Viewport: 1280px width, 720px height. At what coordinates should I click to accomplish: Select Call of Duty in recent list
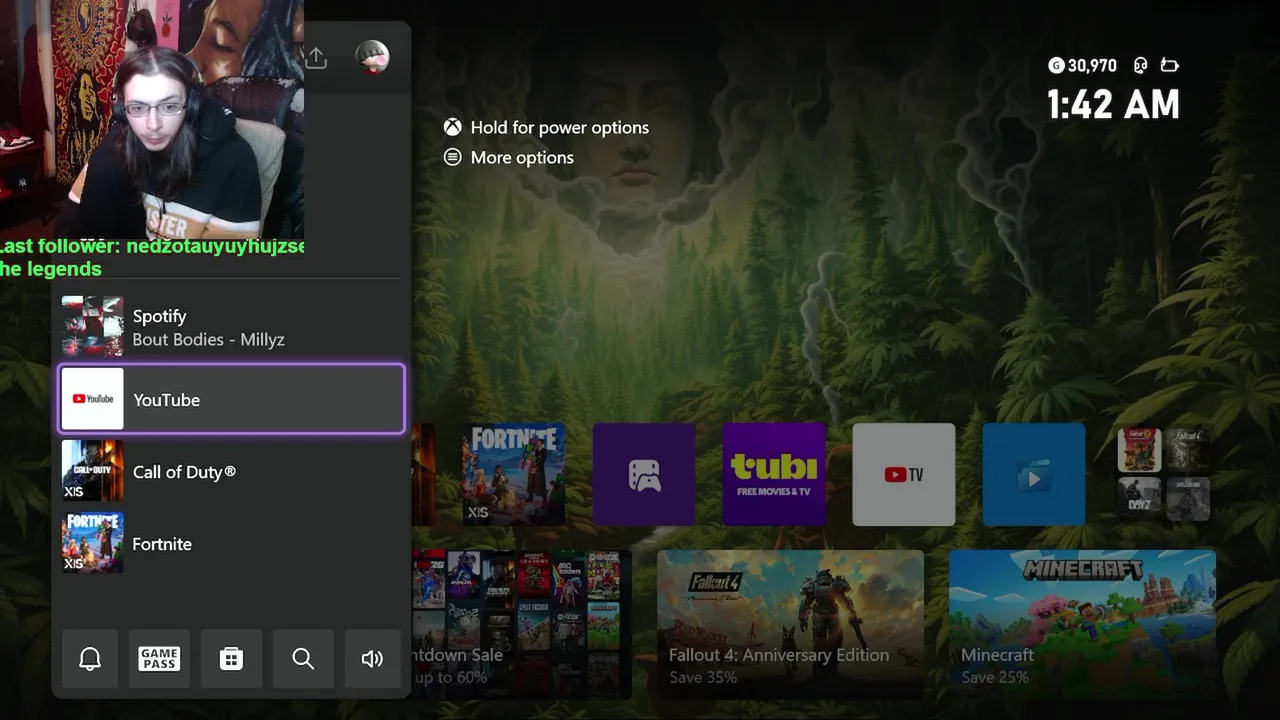coord(232,471)
